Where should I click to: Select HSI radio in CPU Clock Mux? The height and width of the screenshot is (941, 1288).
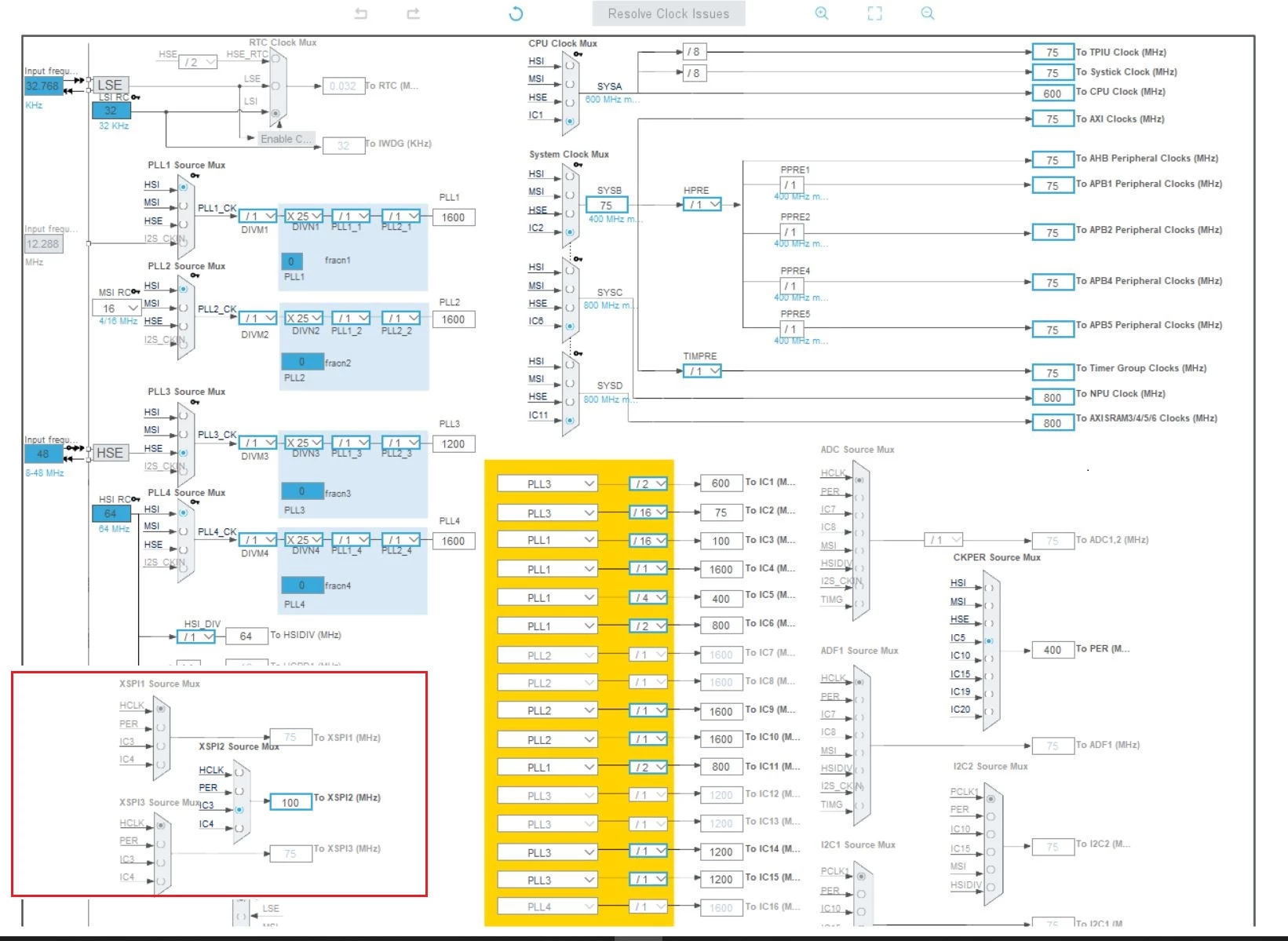pos(570,64)
